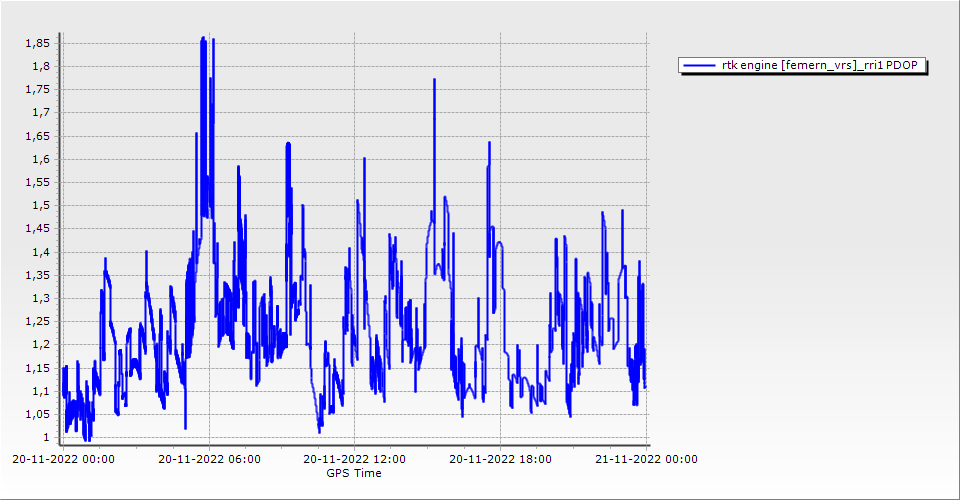Click the 1,85 y-axis tick label
960x500 pixels.
coord(38,43)
